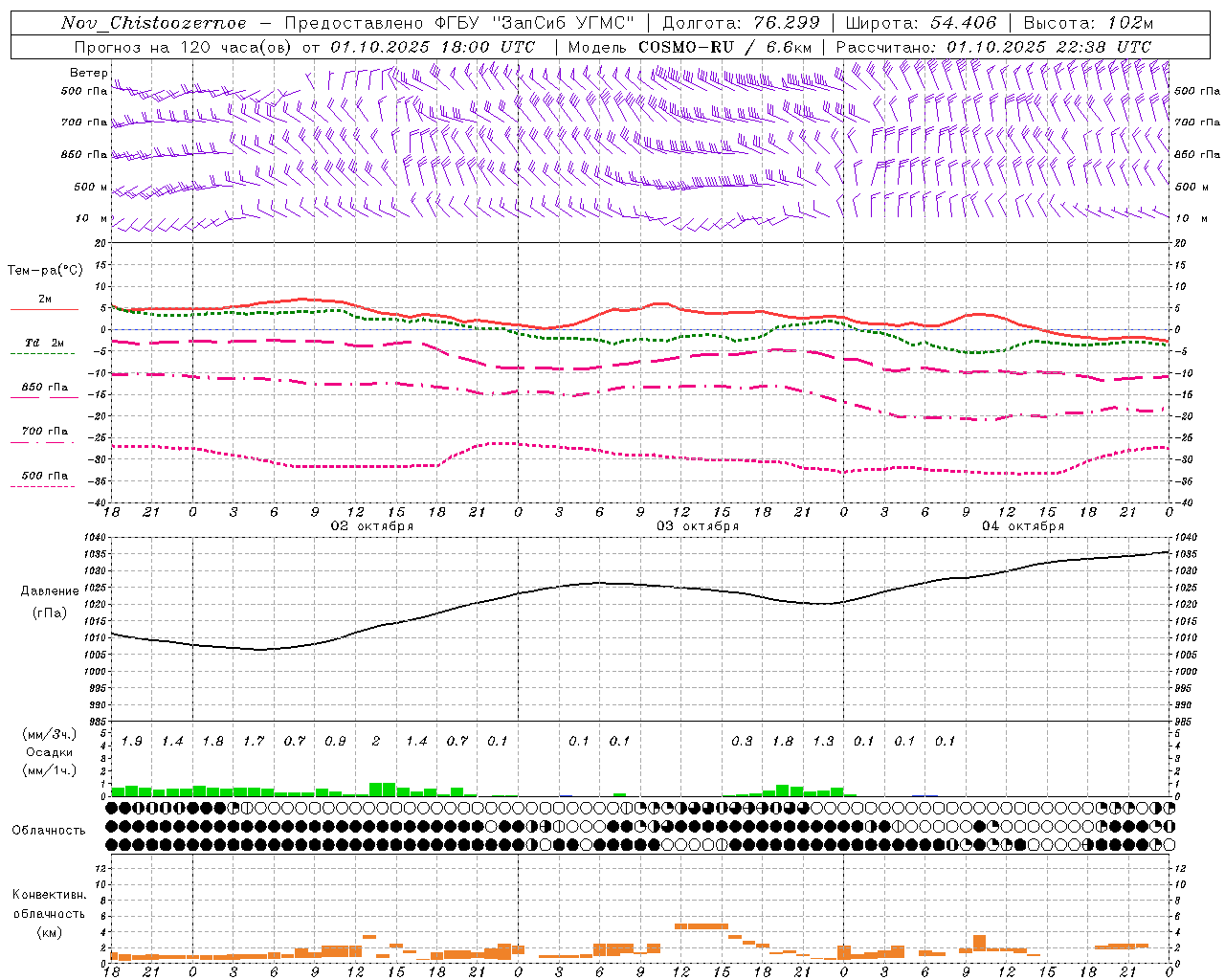Select the Высота: 102м value
Viewport: 1225px width, 980px height.
[x=1088, y=23]
